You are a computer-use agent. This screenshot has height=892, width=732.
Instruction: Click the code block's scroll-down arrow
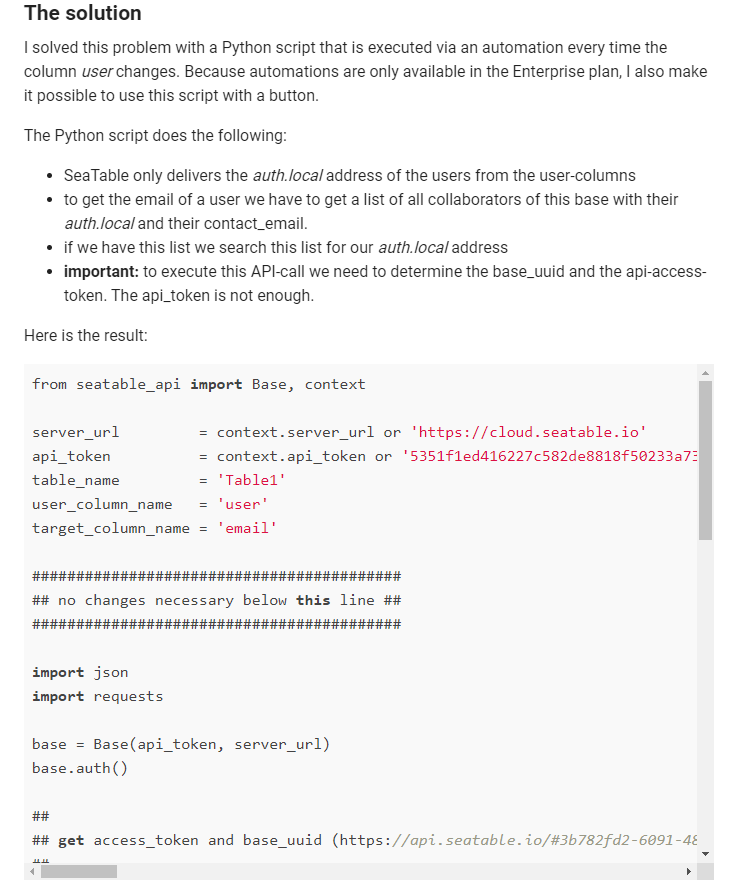tap(705, 854)
